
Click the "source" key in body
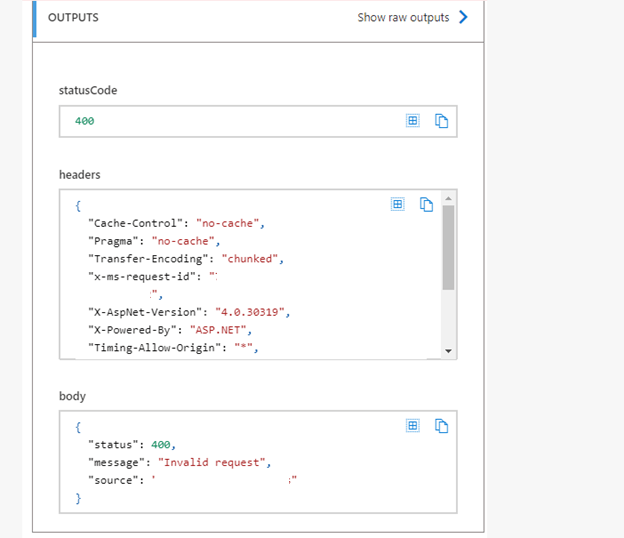(x=113, y=480)
